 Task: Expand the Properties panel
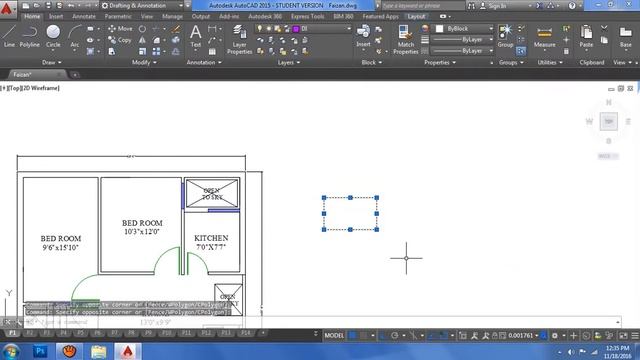pyautogui.click(x=440, y=62)
